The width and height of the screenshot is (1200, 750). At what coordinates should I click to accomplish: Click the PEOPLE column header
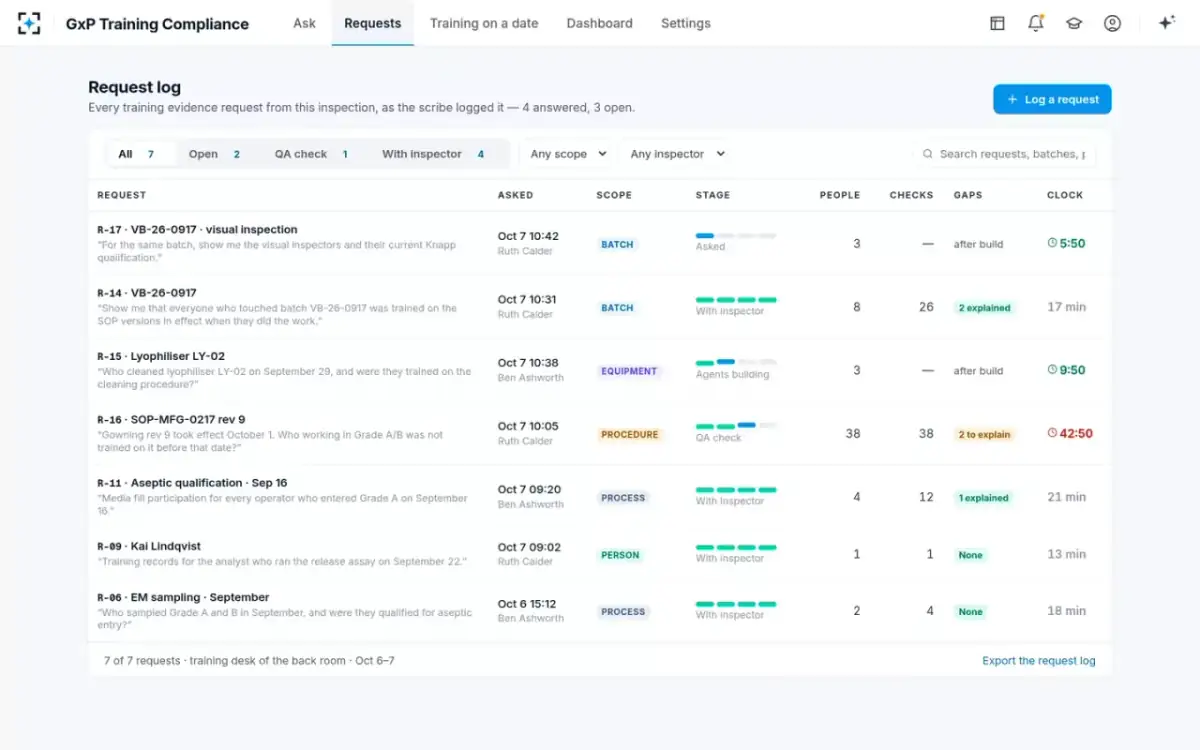[x=840, y=195]
